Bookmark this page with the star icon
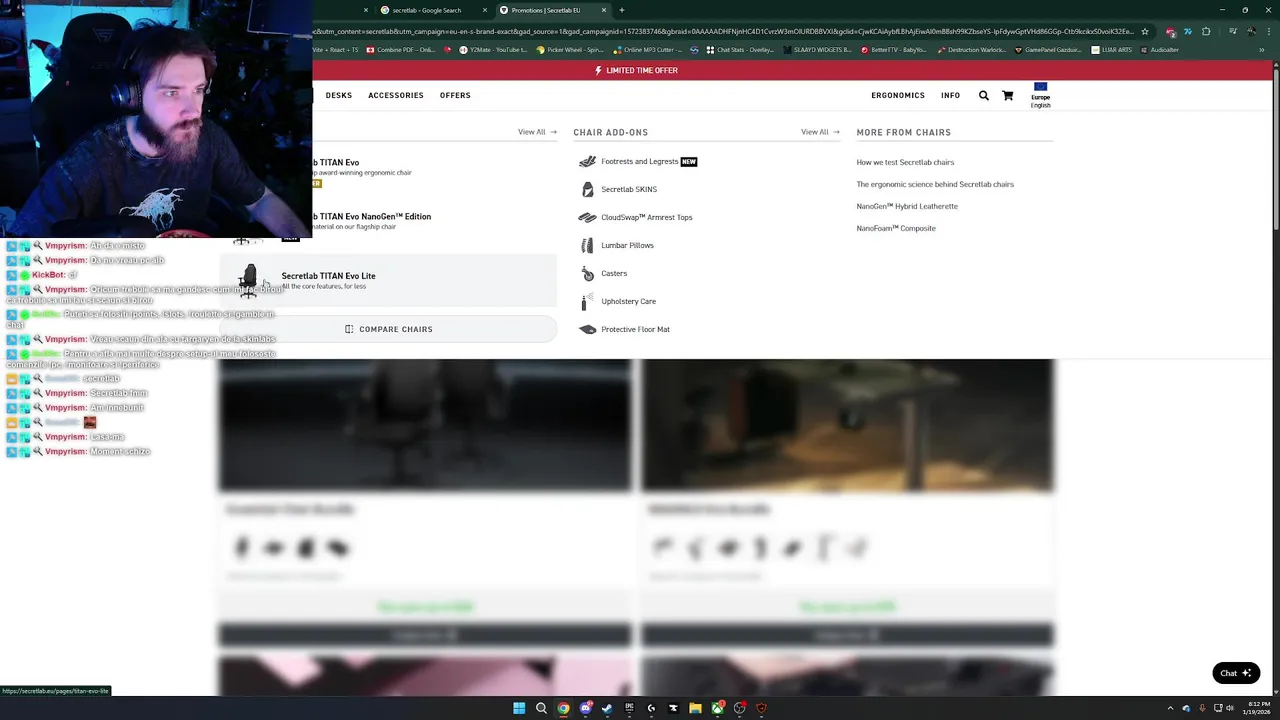Screen dimensions: 1280x720 1145,31
